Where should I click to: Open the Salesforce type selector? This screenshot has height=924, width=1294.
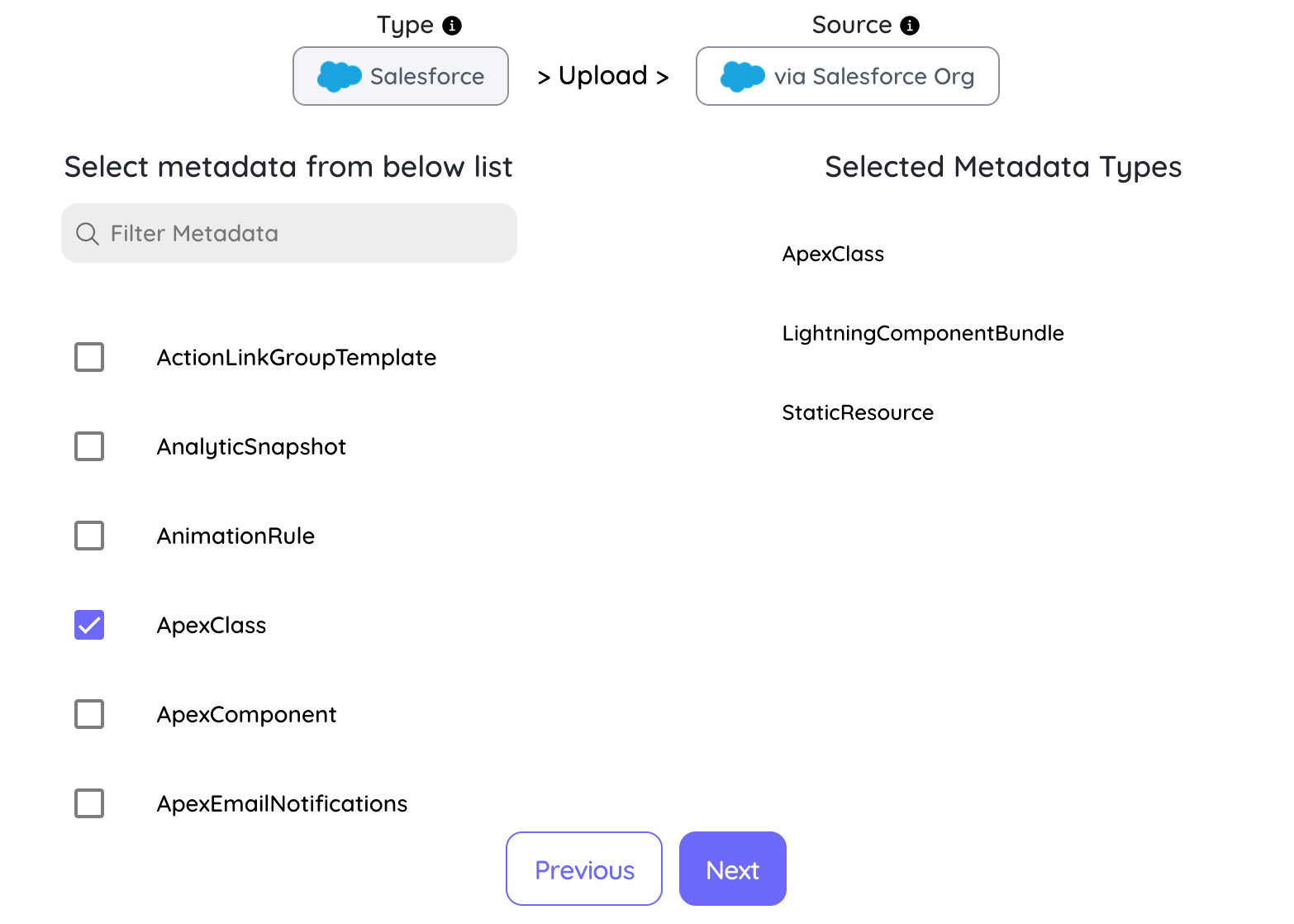pos(401,76)
